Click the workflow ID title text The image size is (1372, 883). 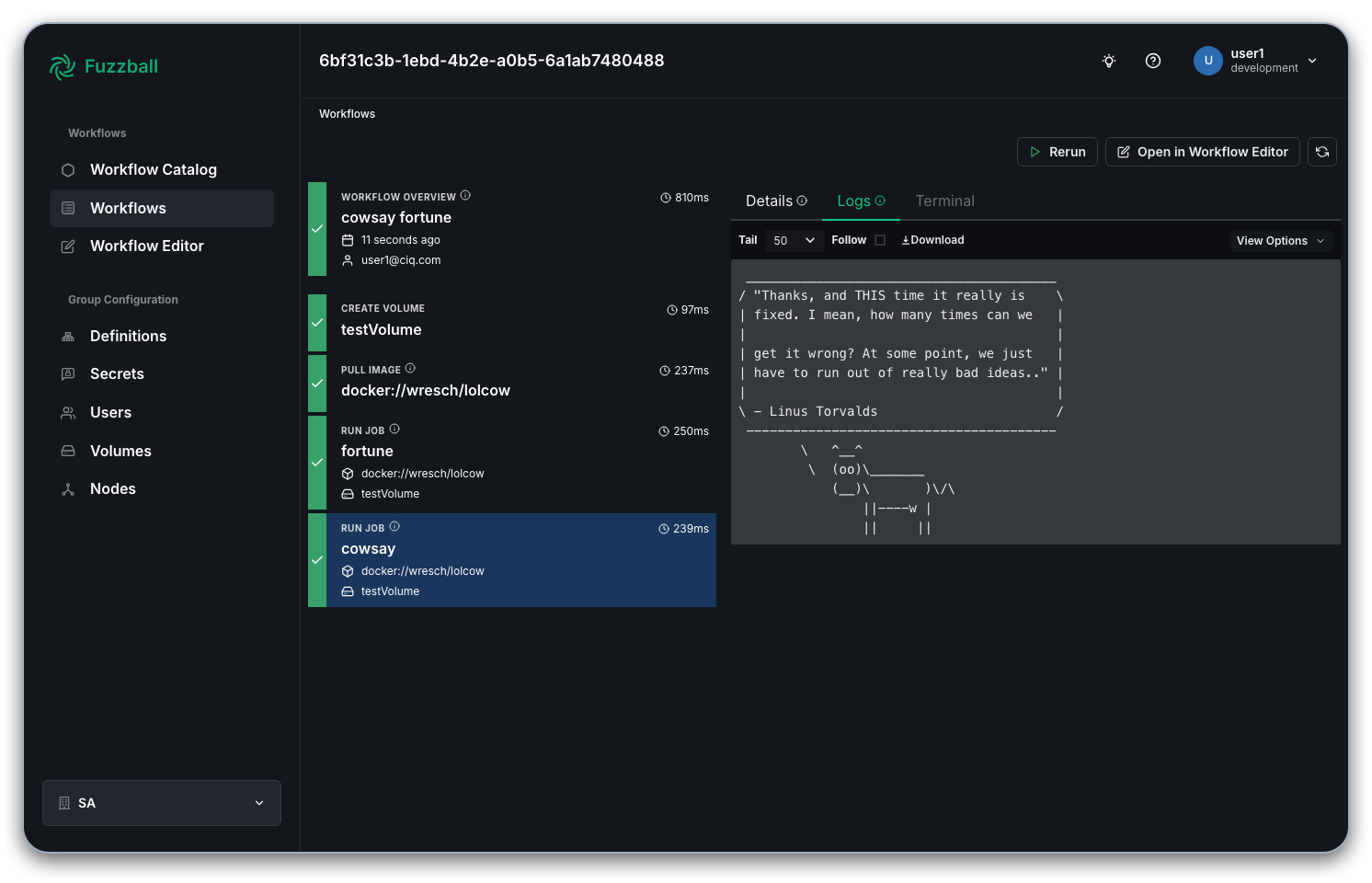click(491, 61)
